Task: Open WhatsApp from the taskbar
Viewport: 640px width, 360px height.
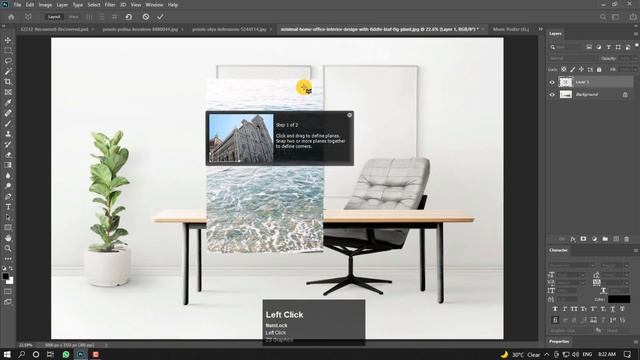Action: click(x=66, y=354)
